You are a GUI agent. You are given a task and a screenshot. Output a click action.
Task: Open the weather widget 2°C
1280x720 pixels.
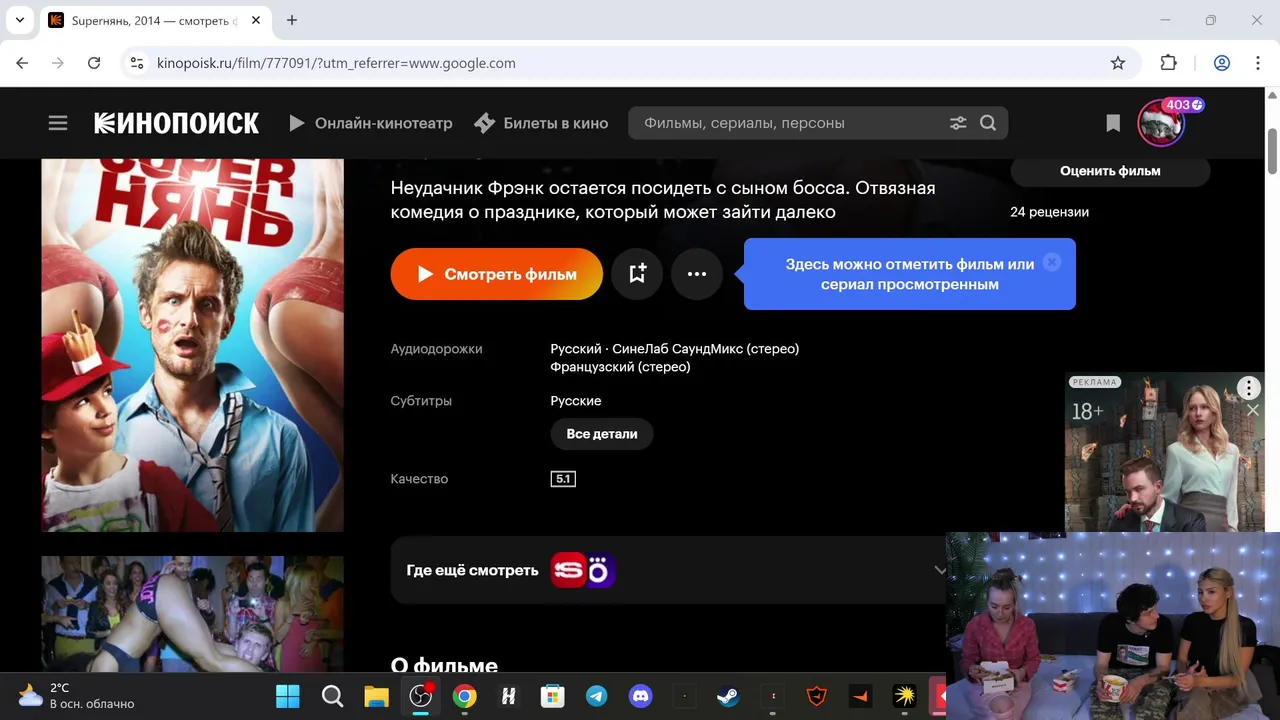[x=76, y=696]
